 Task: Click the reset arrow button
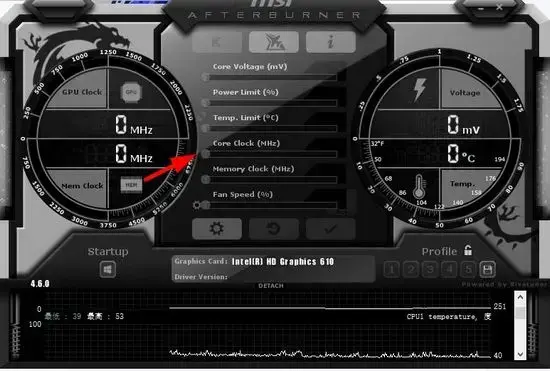(x=274, y=229)
